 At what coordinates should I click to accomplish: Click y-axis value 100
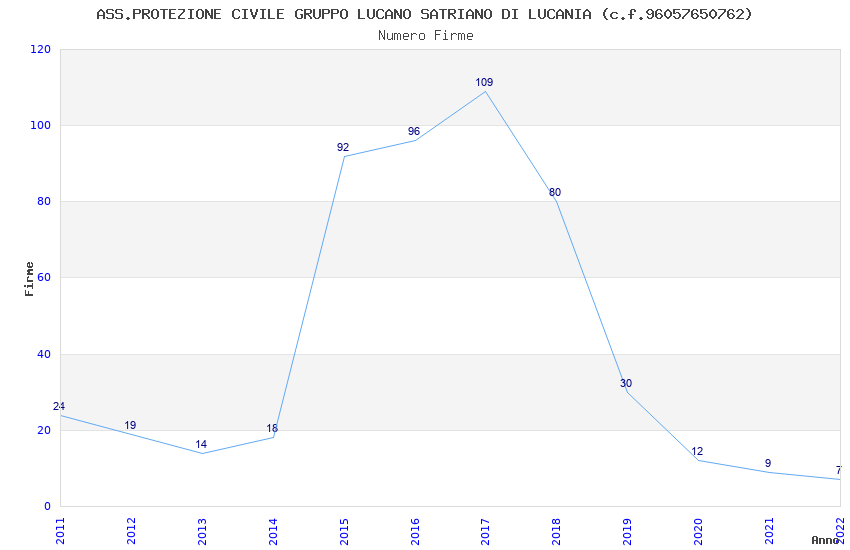(x=41, y=125)
